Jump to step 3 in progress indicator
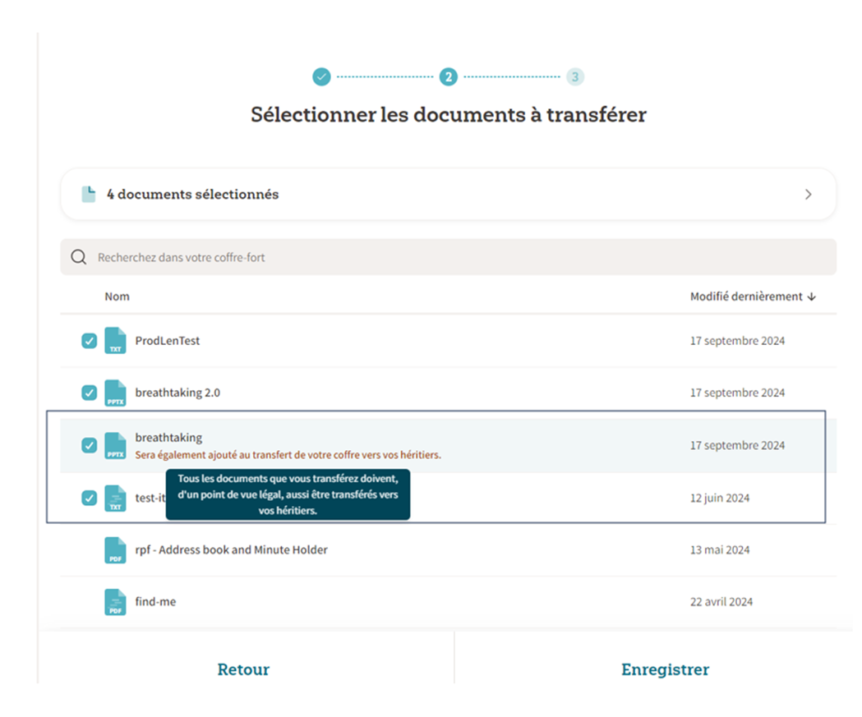This screenshot has height=717, width=862. pyautogui.click(x=575, y=76)
